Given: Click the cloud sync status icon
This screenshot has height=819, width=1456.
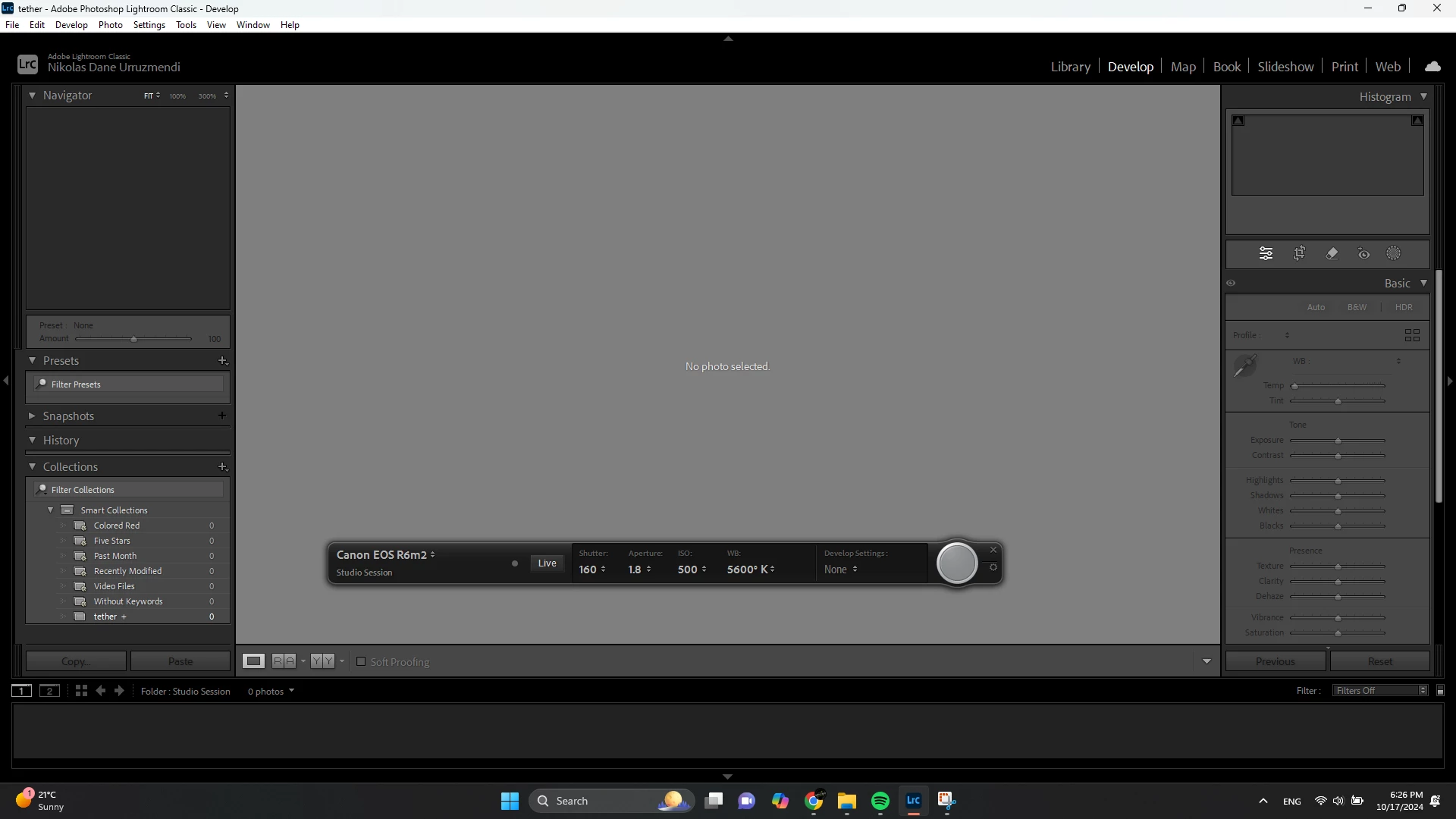Looking at the screenshot, I should point(1432,67).
